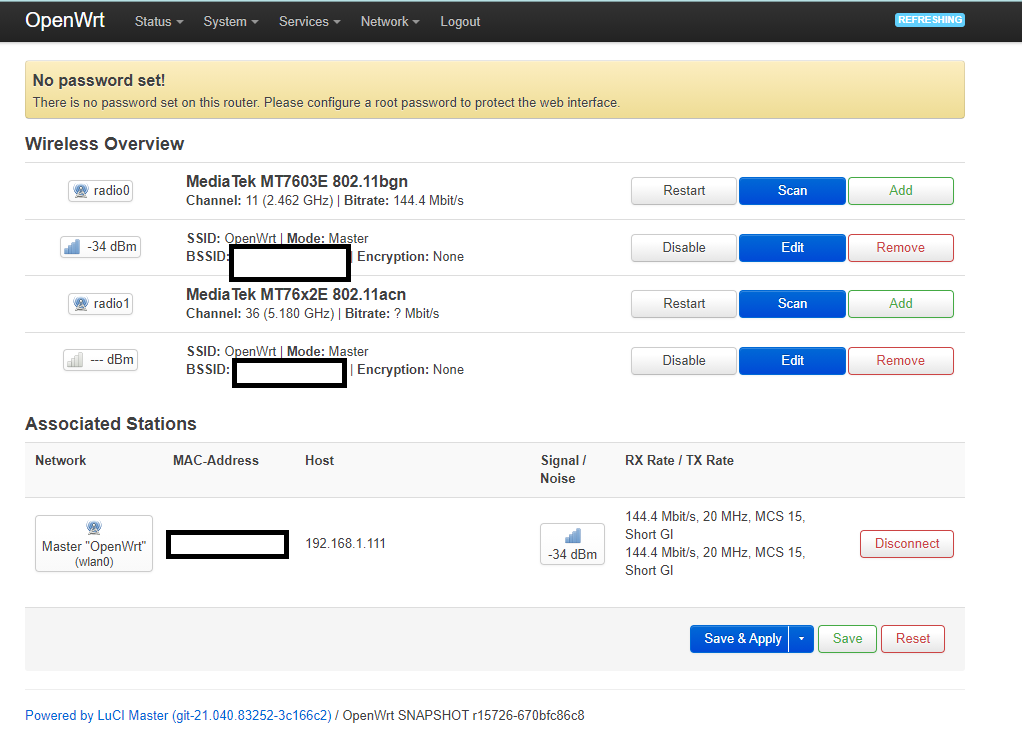The width and height of the screenshot is (1022, 744).
Task: Click the Signal / Noise column header
Action: (563, 469)
